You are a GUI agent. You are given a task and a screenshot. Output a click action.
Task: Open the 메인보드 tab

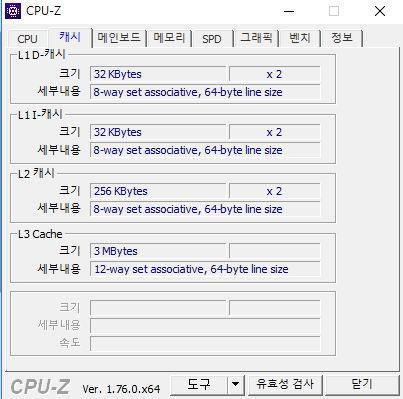(119, 38)
